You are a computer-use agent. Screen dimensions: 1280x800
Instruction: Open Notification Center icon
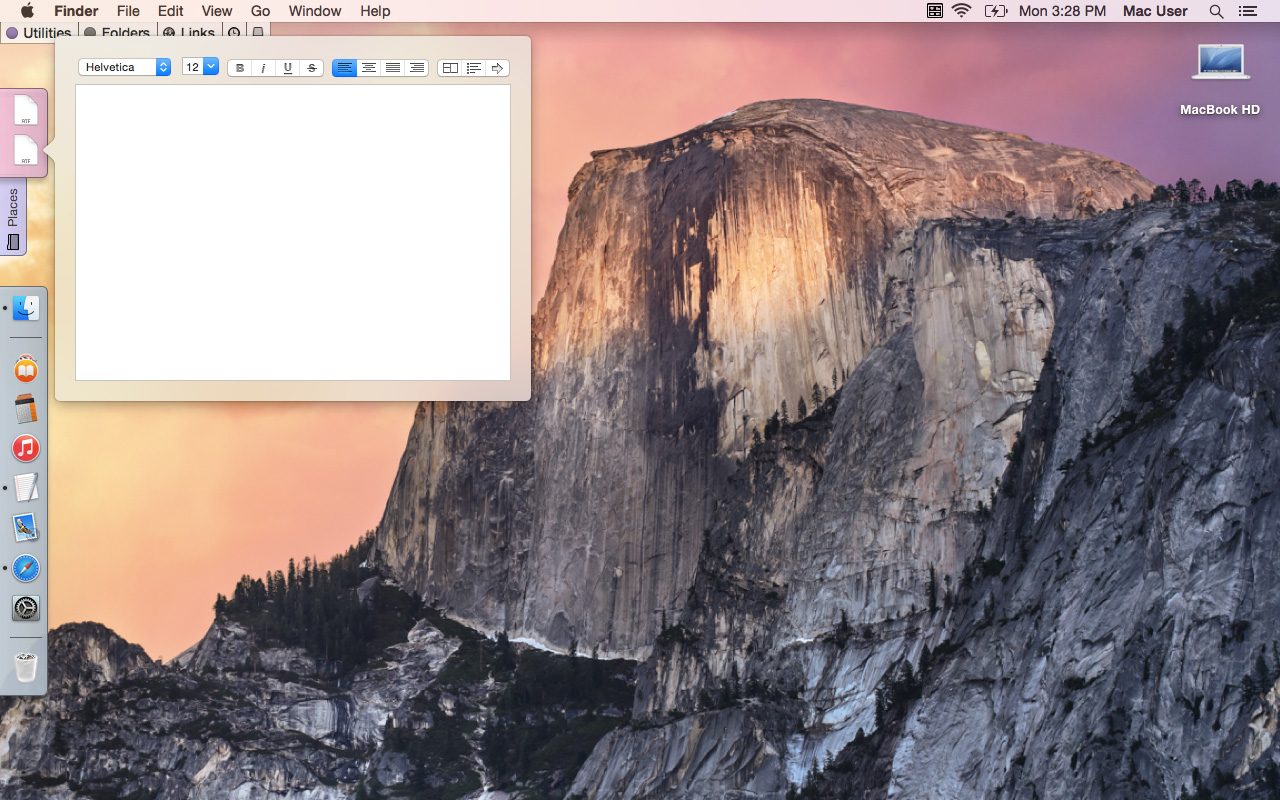click(1247, 11)
